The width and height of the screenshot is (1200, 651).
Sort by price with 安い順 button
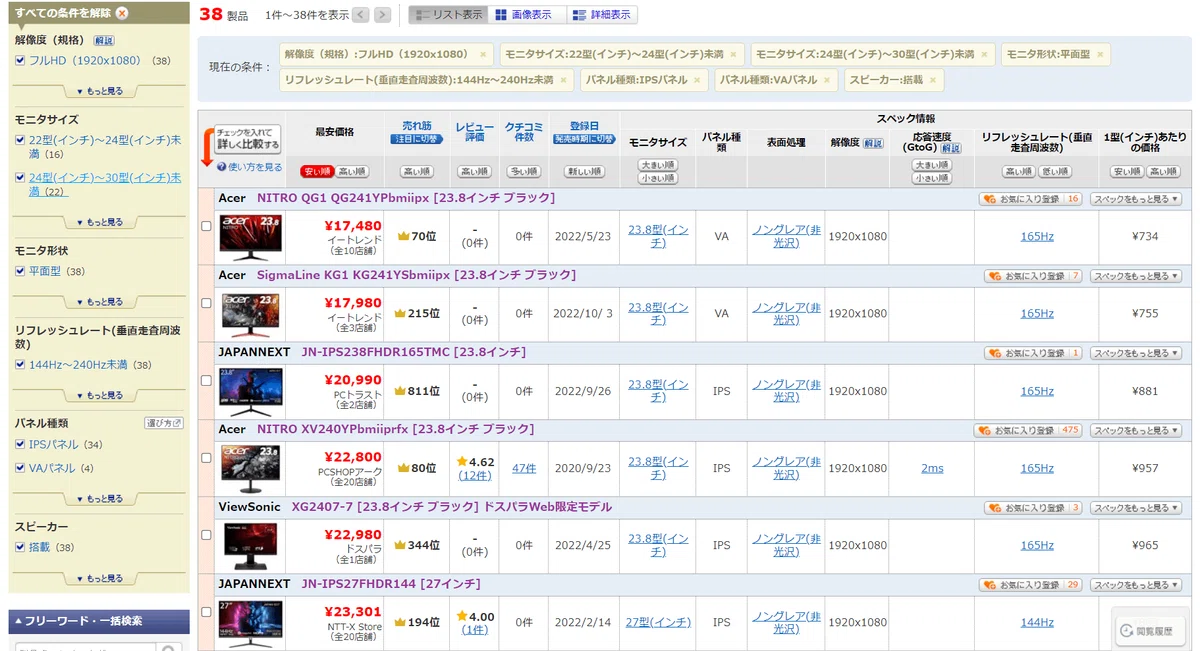318,171
